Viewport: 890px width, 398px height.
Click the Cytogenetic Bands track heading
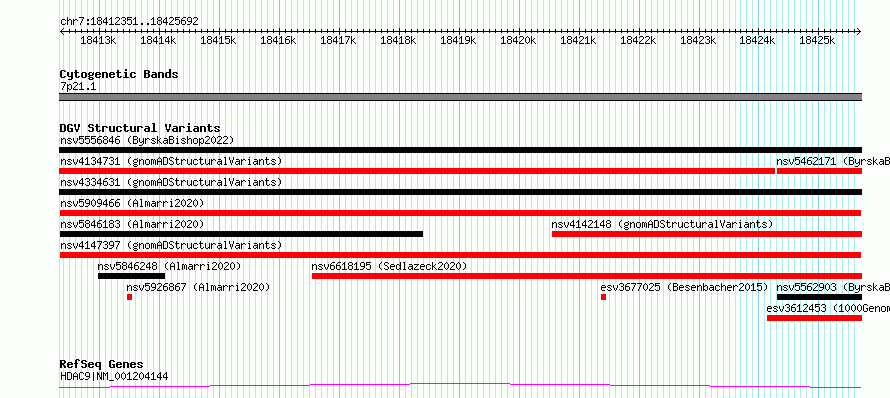click(x=119, y=74)
